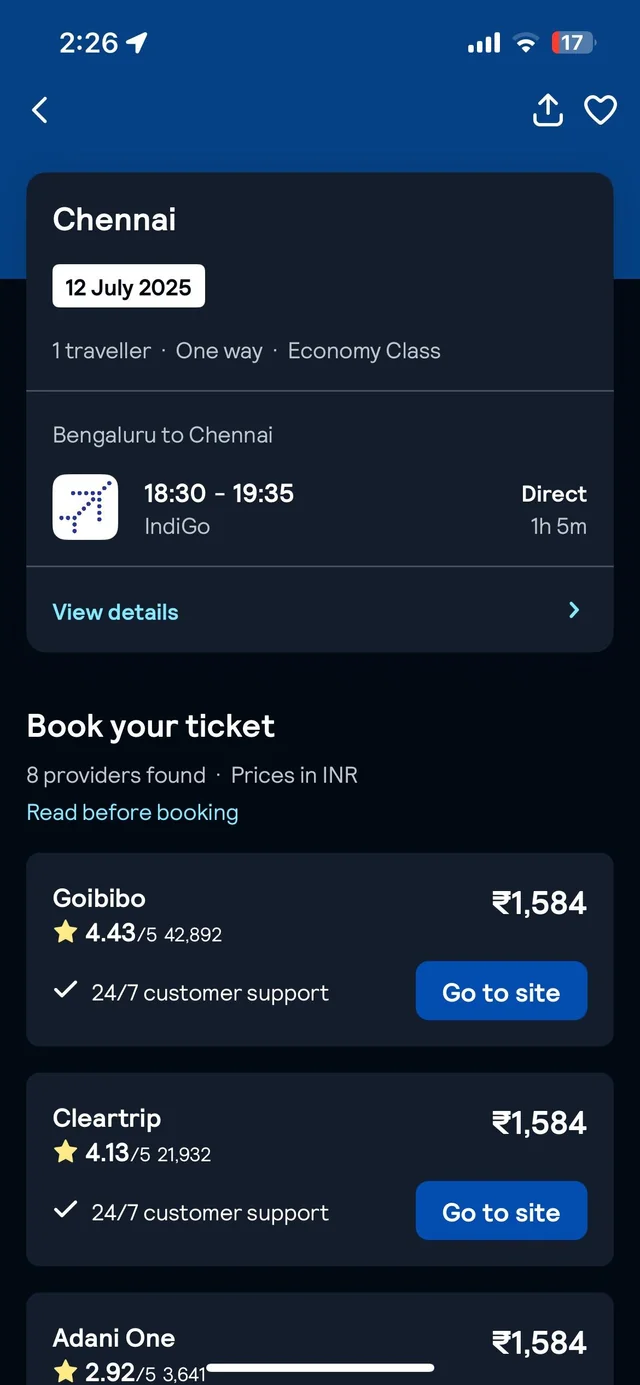640x1385 pixels.
Task: Tap Cleartrip's star rating icon
Action: pyautogui.click(x=66, y=1153)
